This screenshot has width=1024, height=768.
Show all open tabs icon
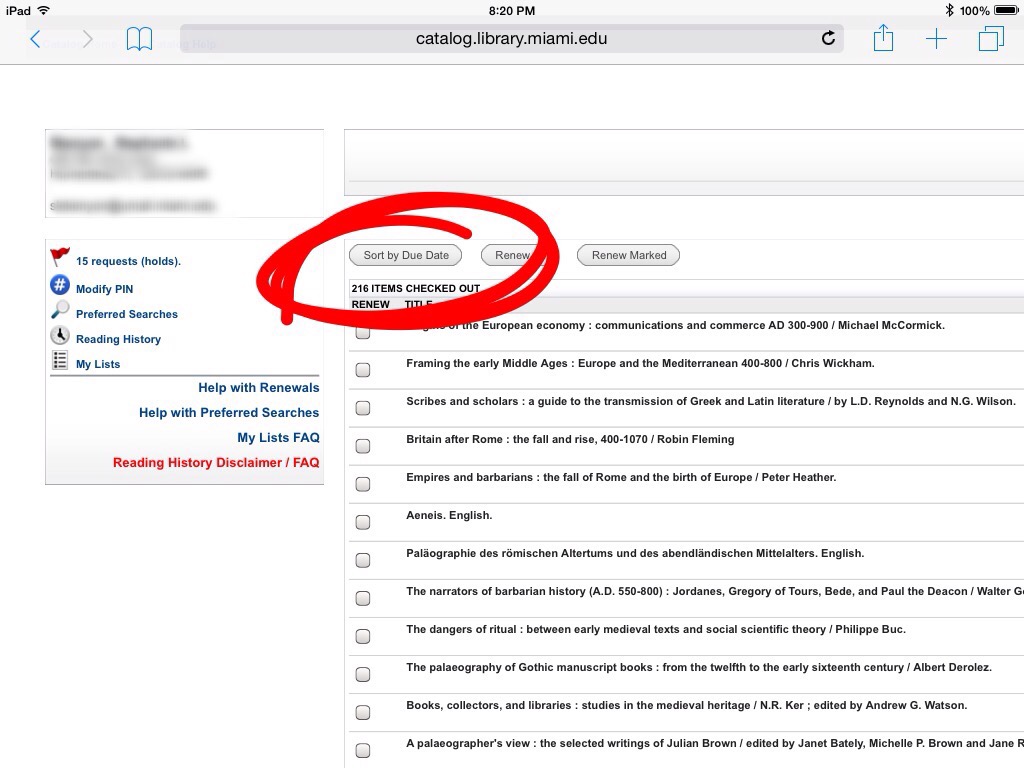(x=990, y=39)
